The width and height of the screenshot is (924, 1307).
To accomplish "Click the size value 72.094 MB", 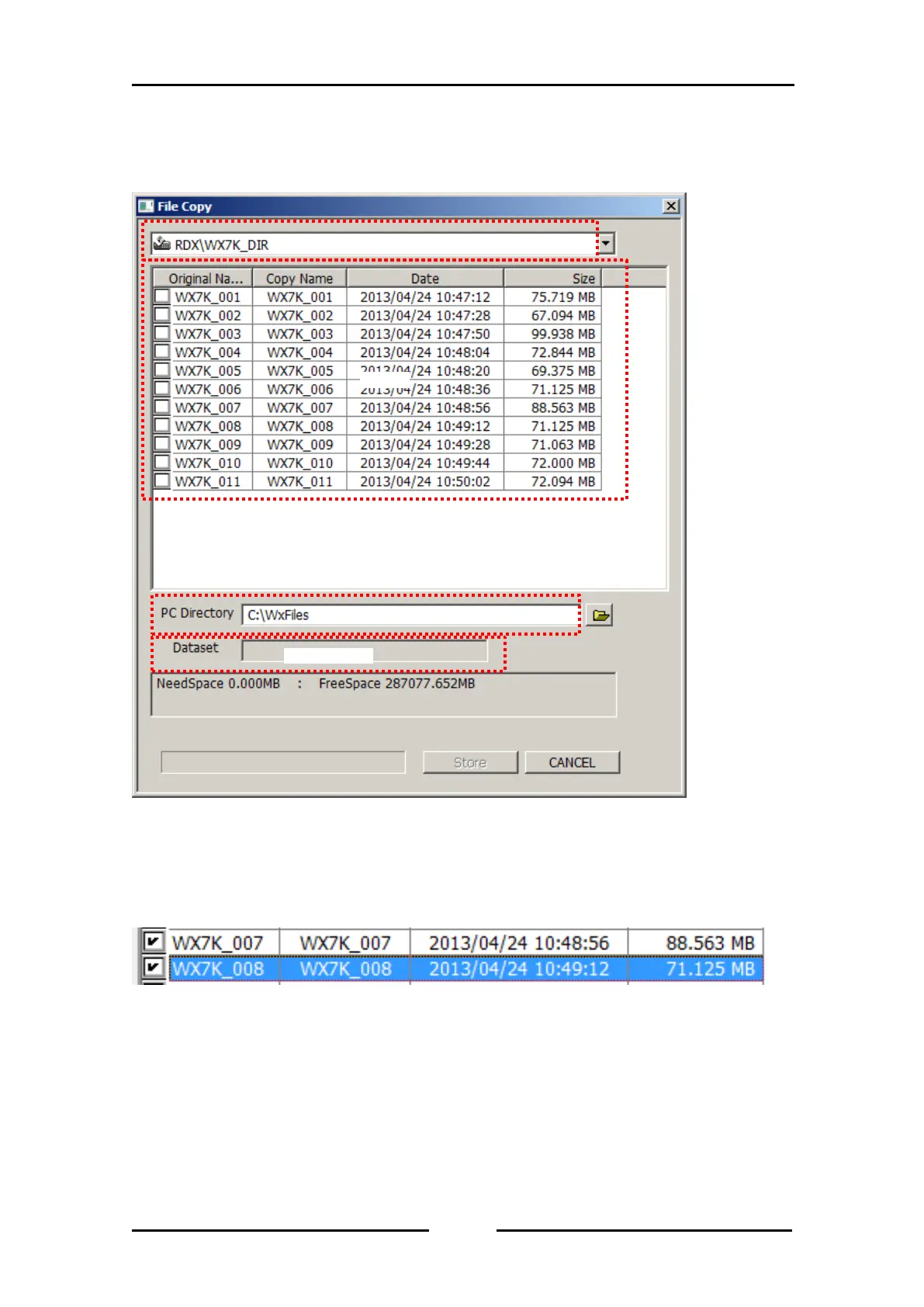I will click(563, 481).
